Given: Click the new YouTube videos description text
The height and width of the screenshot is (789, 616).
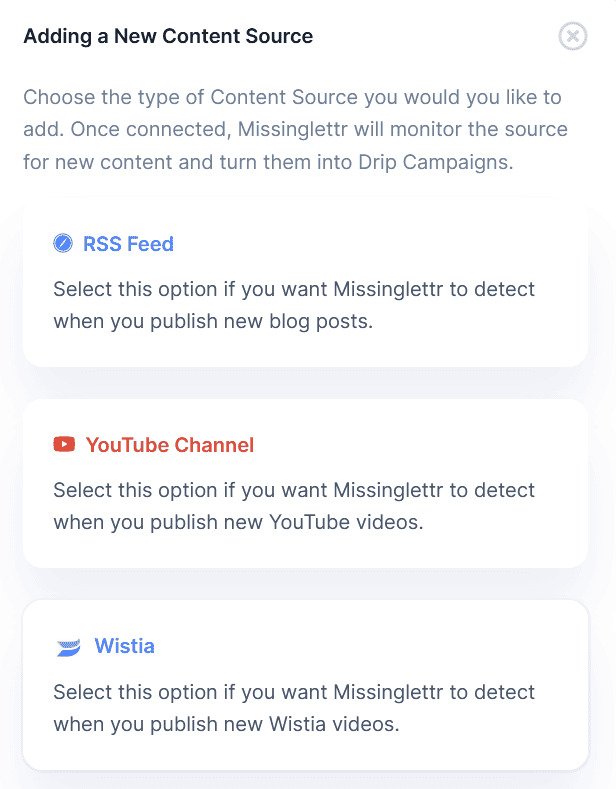Looking at the screenshot, I should click(292, 506).
